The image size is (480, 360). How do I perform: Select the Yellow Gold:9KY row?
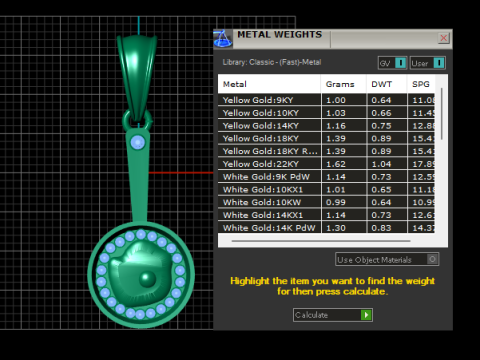click(326, 100)
